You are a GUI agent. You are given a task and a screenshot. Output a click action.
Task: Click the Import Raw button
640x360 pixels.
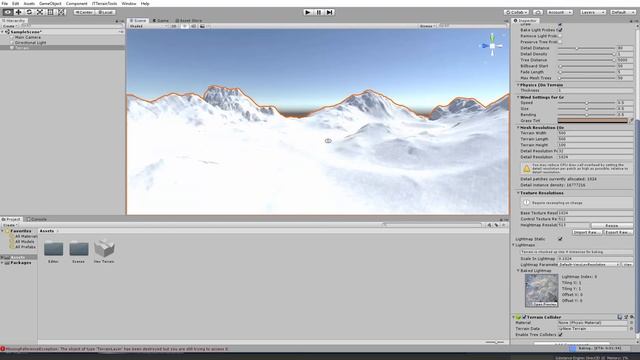pos(587,232)
